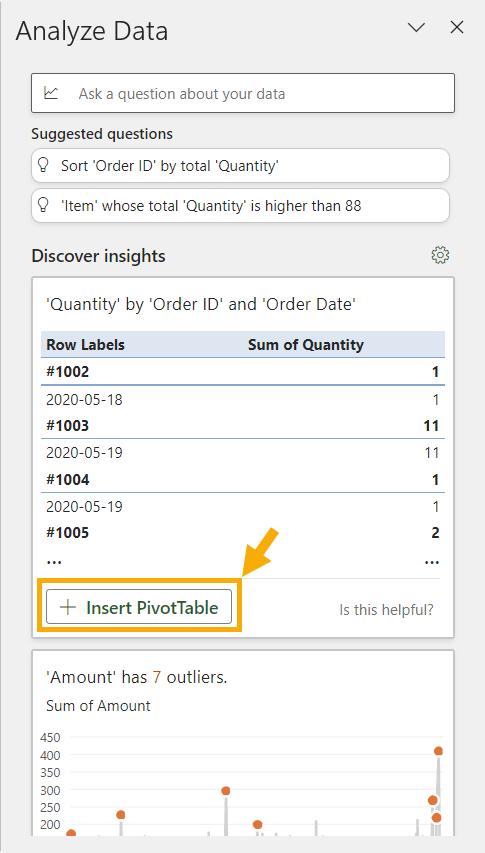Click the highest outlier dot near 400

(438, 751)
